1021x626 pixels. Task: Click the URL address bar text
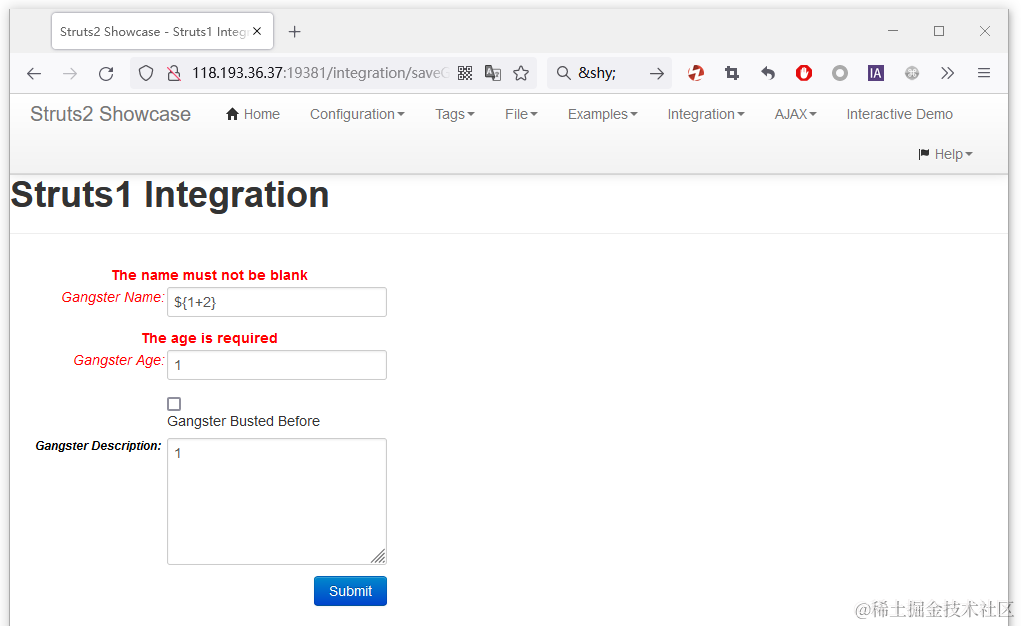(320, 73)
